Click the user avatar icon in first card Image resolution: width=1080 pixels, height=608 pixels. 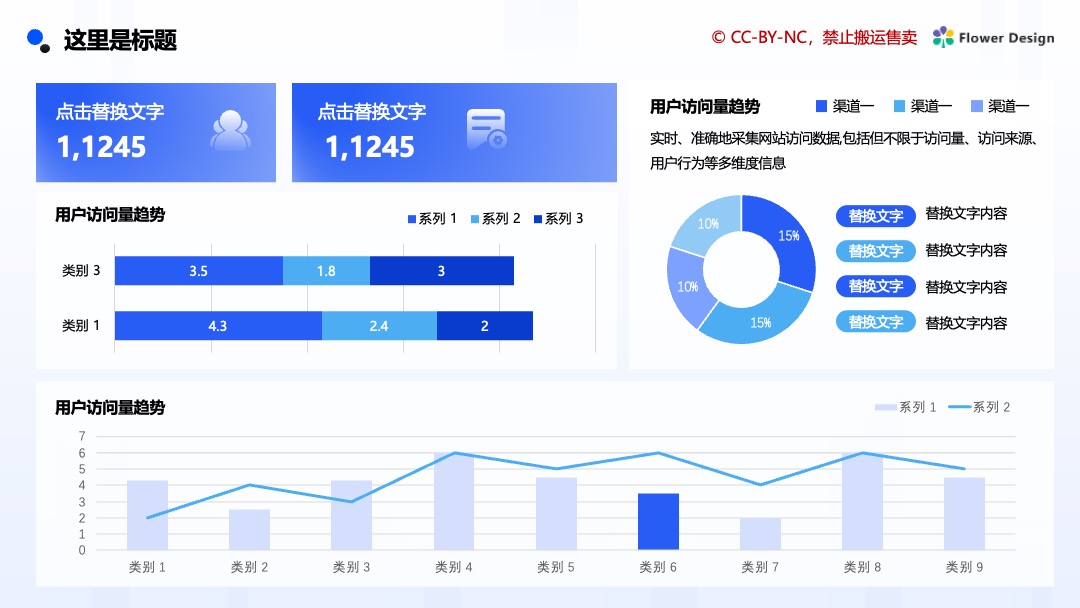tap(230, 130)
